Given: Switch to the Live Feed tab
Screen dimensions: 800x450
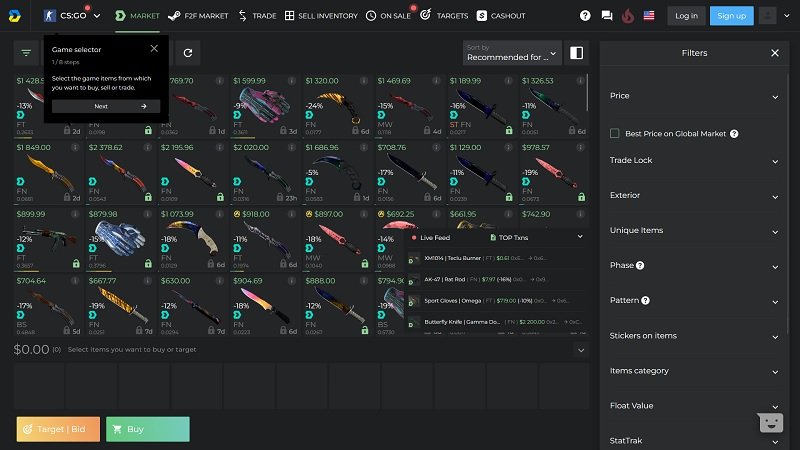Looking at the screenshot, I should coord(431,238).
